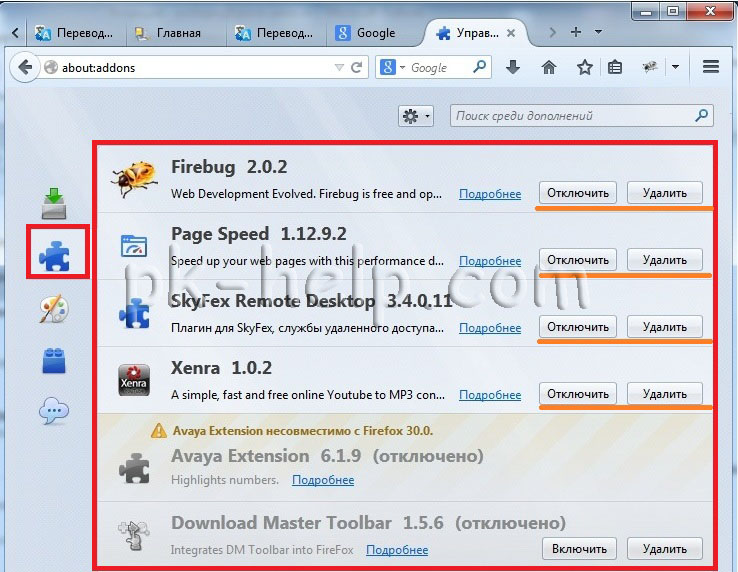Enable Download Master Toolbar with Включить
Viewport: 738px width, 572px height.
tap(579, 549)
